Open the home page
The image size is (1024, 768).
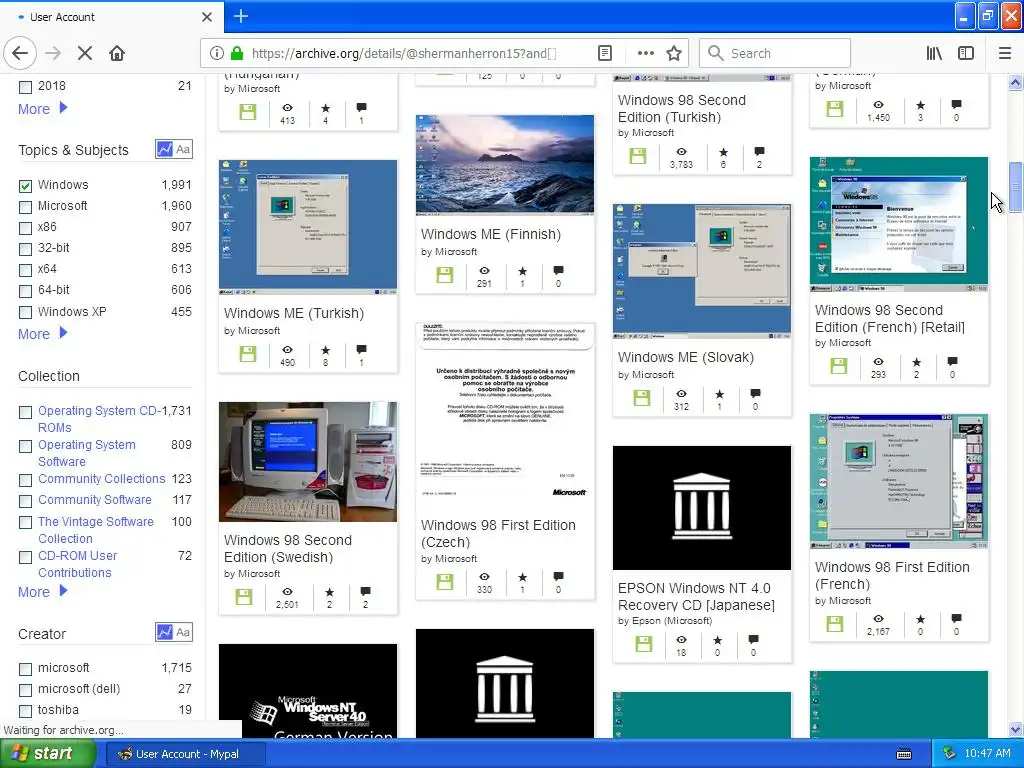pyautogui.click(x=117, y=54)
